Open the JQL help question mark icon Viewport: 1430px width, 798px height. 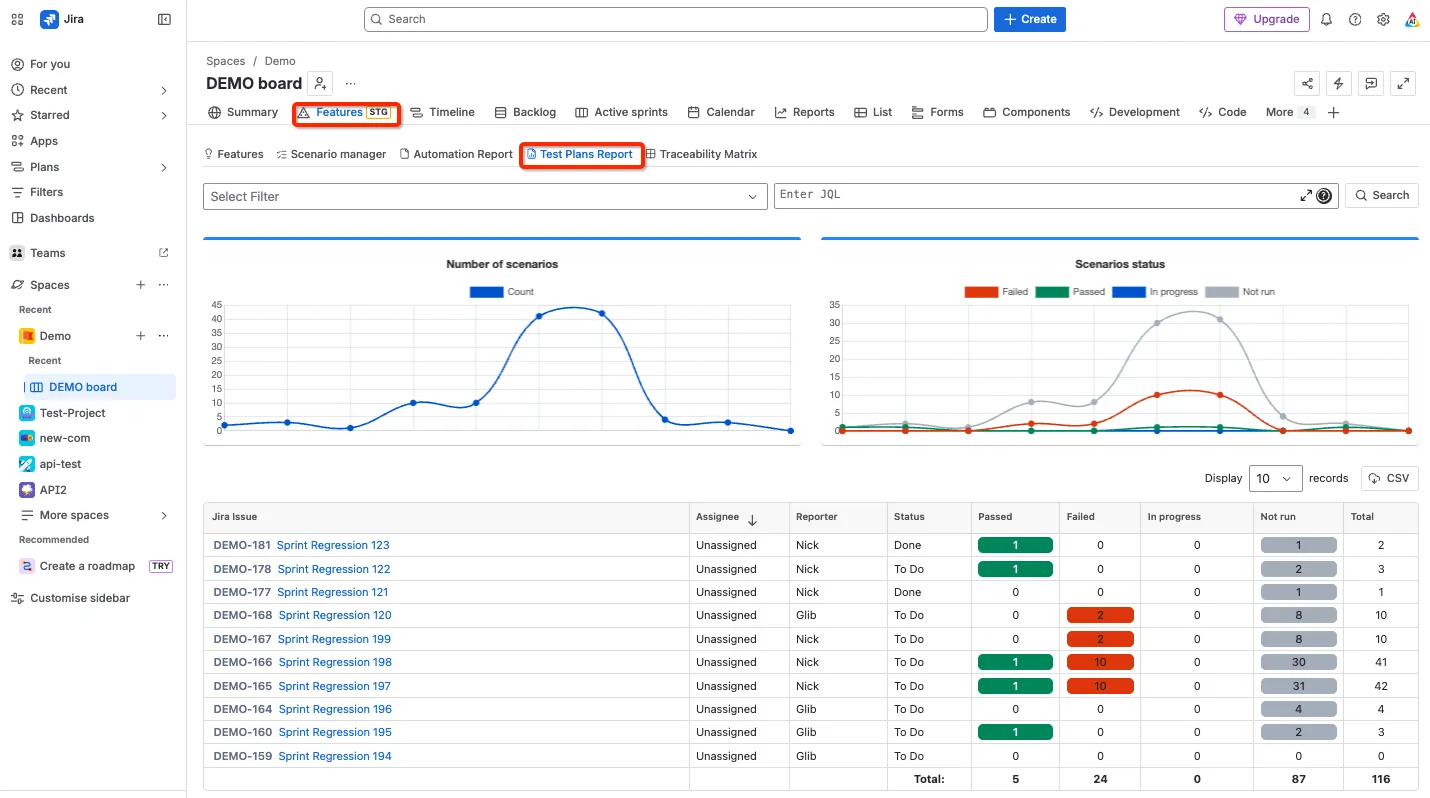click(x=1324, y=196)
